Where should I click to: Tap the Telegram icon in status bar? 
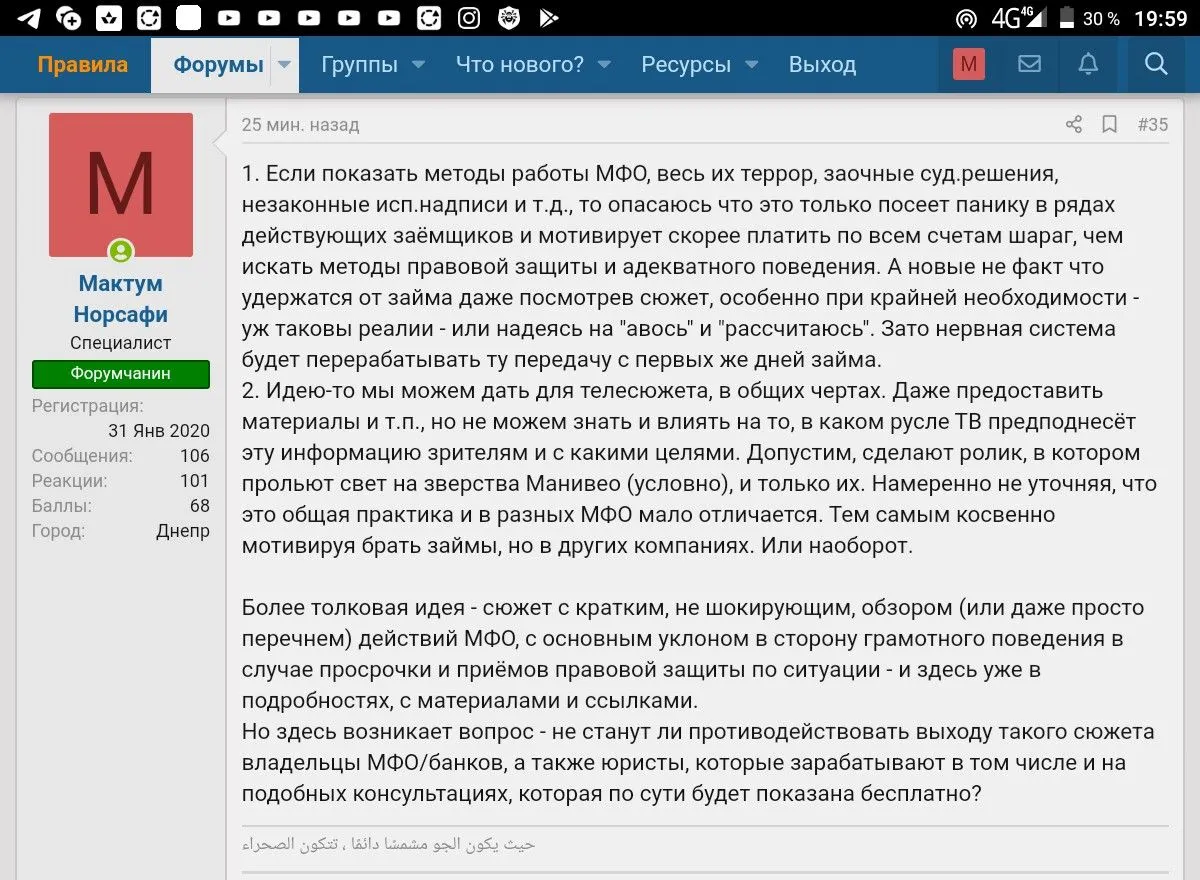click(29, 17)
